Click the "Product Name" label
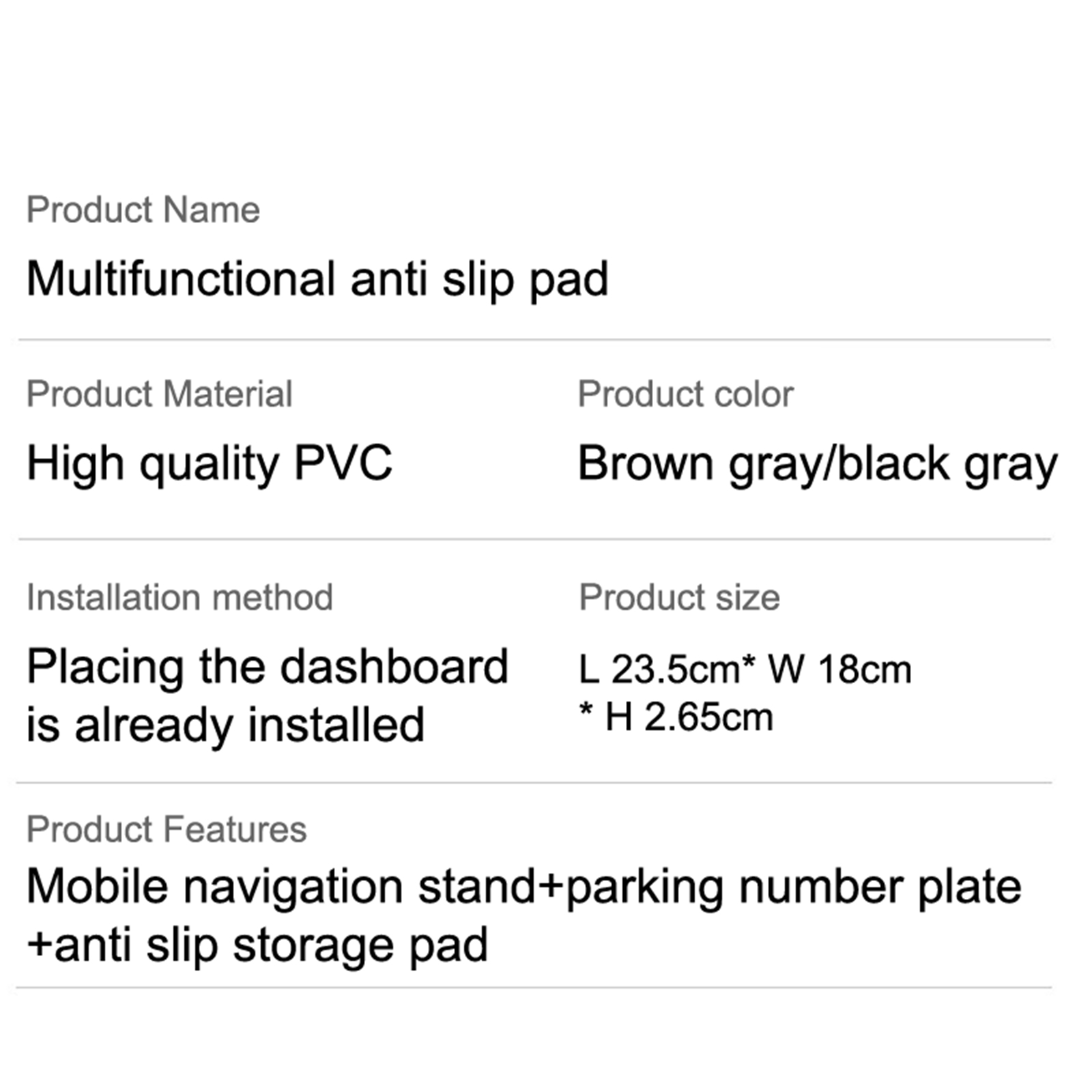Image resolution: width=1092 pixels, height=1092 pixels. [143, 210]
